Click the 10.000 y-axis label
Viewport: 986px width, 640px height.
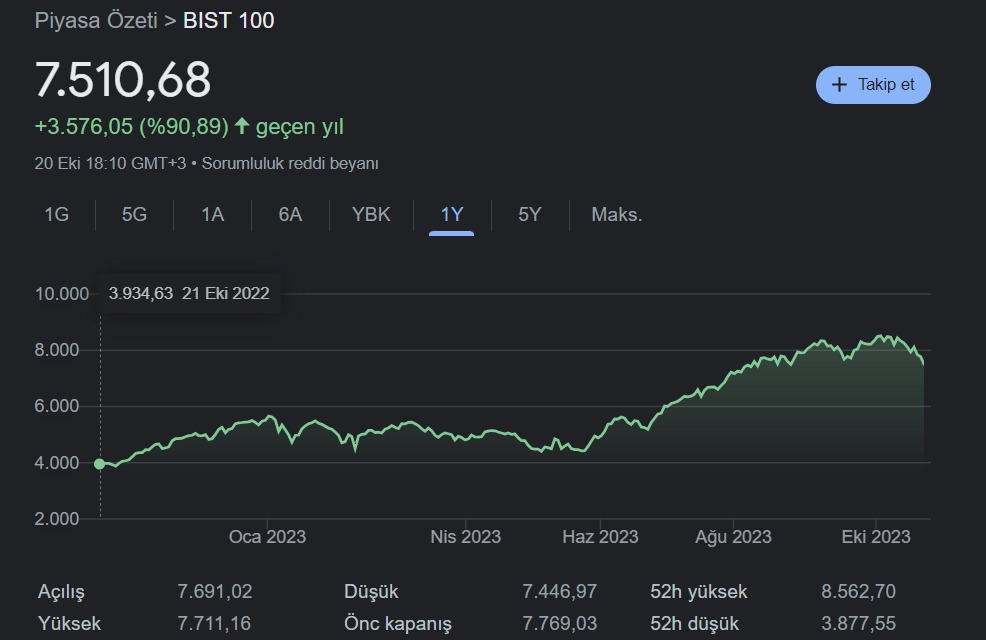pyautogui.click(x=62, y=294)
